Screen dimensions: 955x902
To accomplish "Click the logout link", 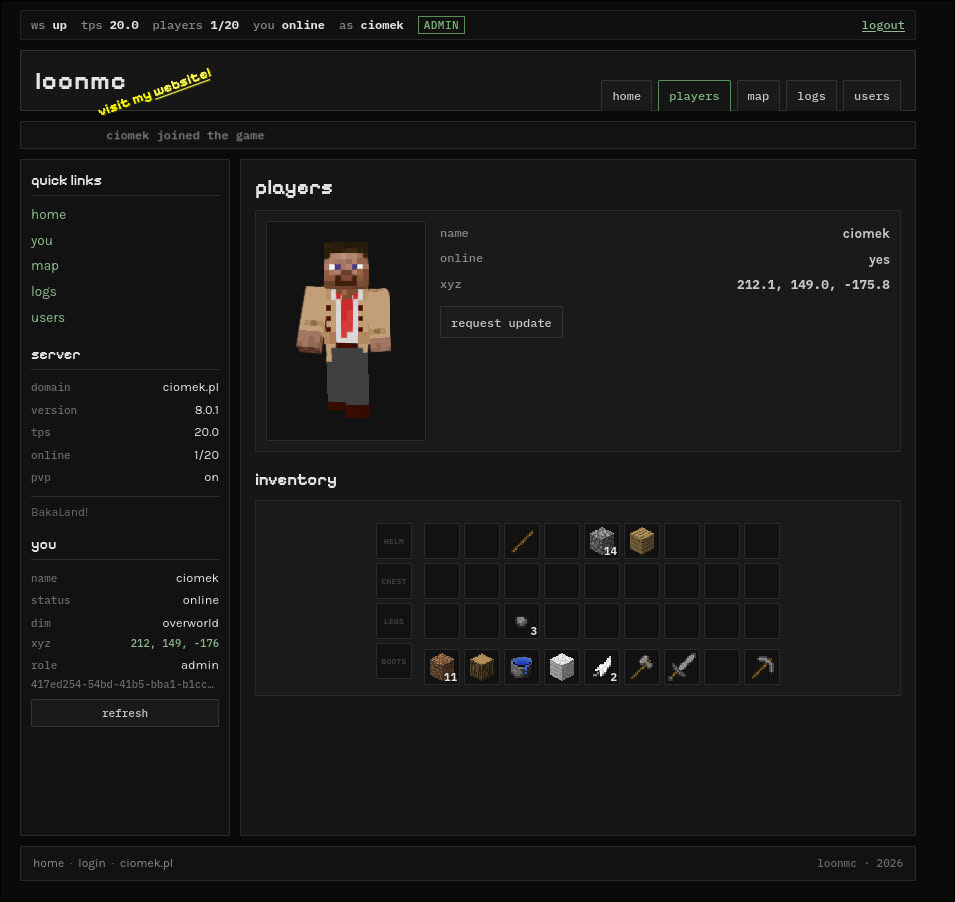I will pyautogui.click(x=883, y=26).
